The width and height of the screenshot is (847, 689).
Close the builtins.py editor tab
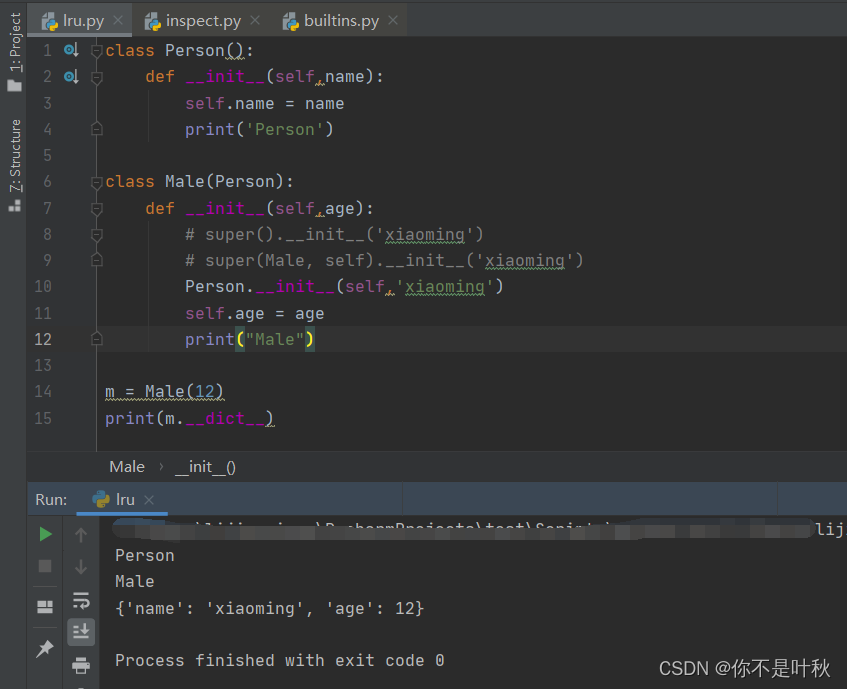pyautogui.click(x=393, y=21)
